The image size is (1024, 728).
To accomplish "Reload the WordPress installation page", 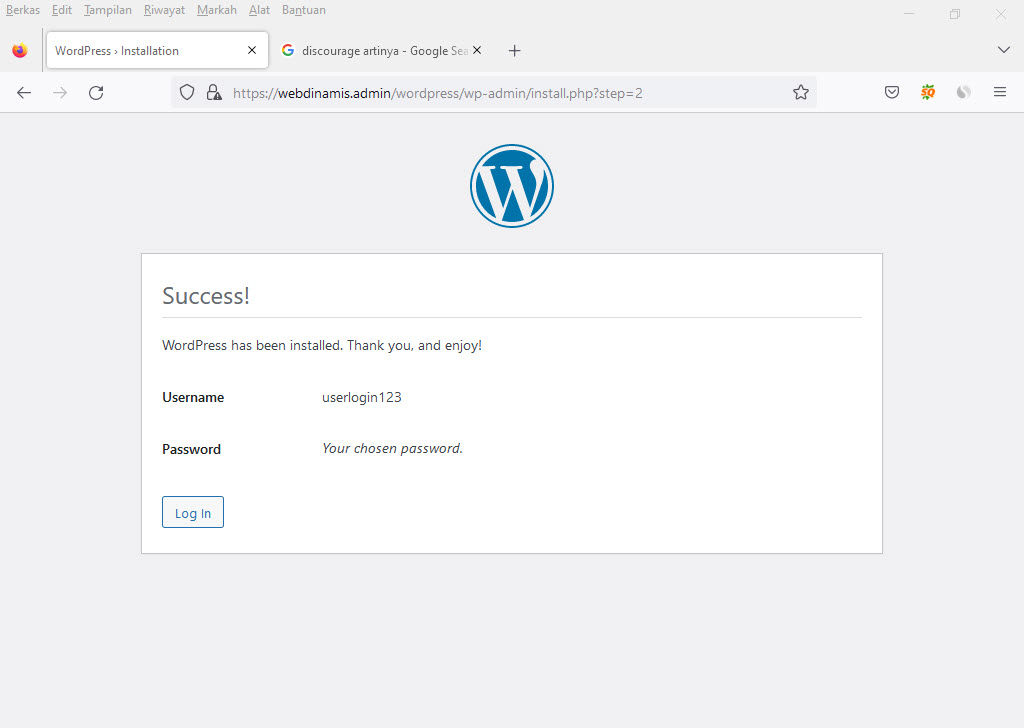I will 96,92.
